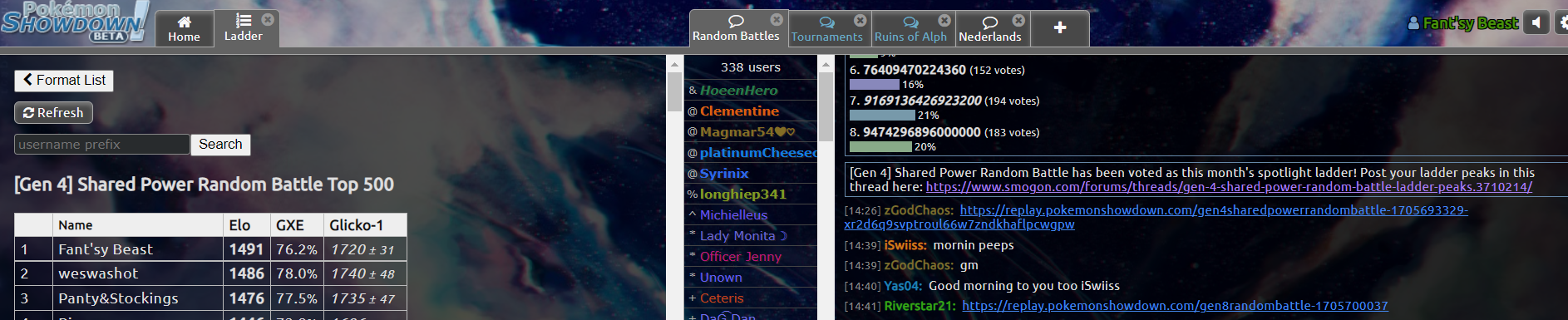The width and height of the screenshot is (1568, 320).
Task: Select Fant'sy Beast in the ladder table
Action: tap(106, 249)
